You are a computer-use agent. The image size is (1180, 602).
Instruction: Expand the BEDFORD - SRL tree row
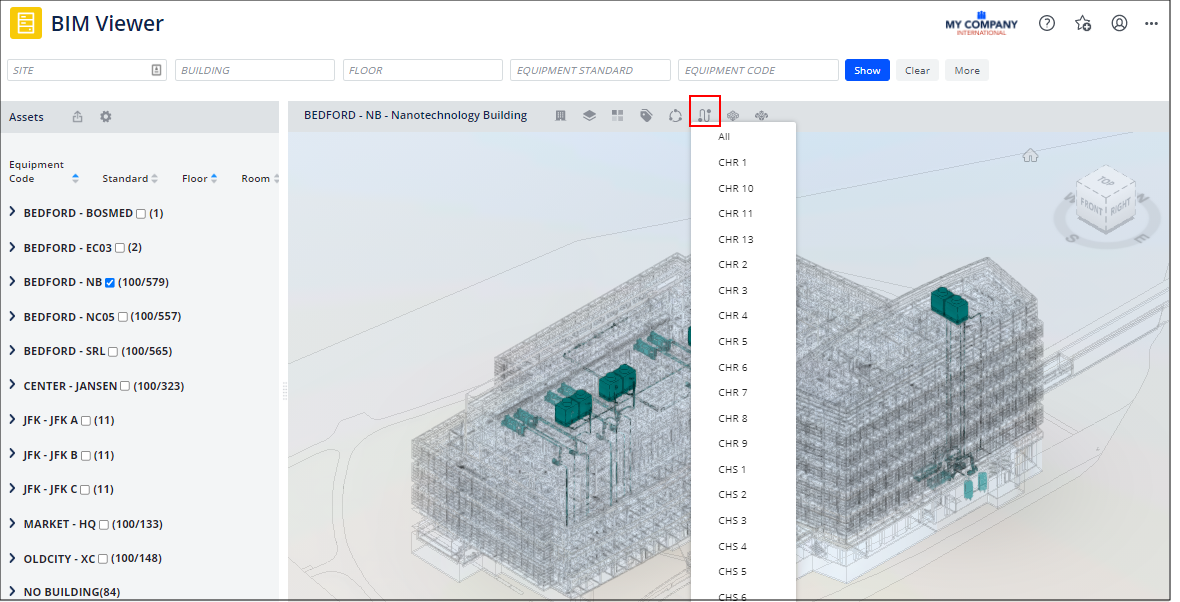tap(12, 351)
